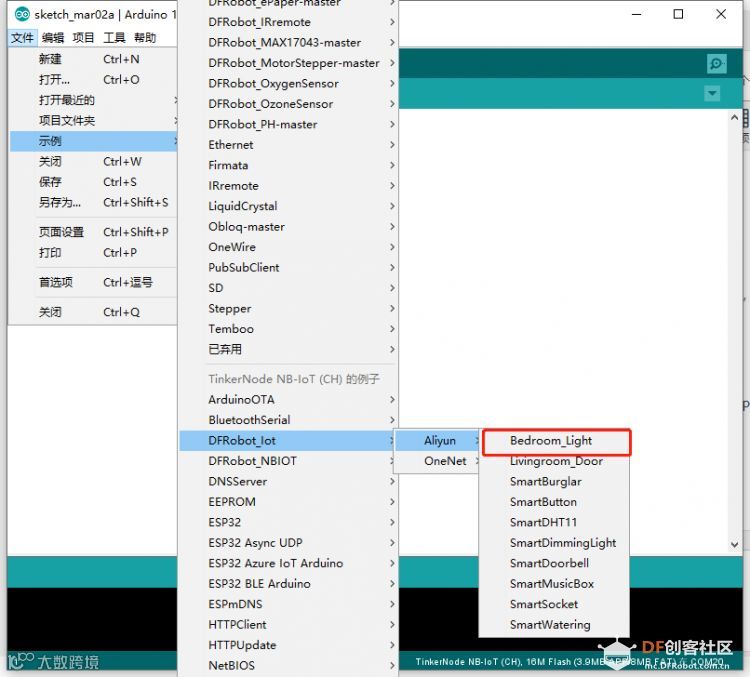Select OneNet submenu

pos(437,461)
